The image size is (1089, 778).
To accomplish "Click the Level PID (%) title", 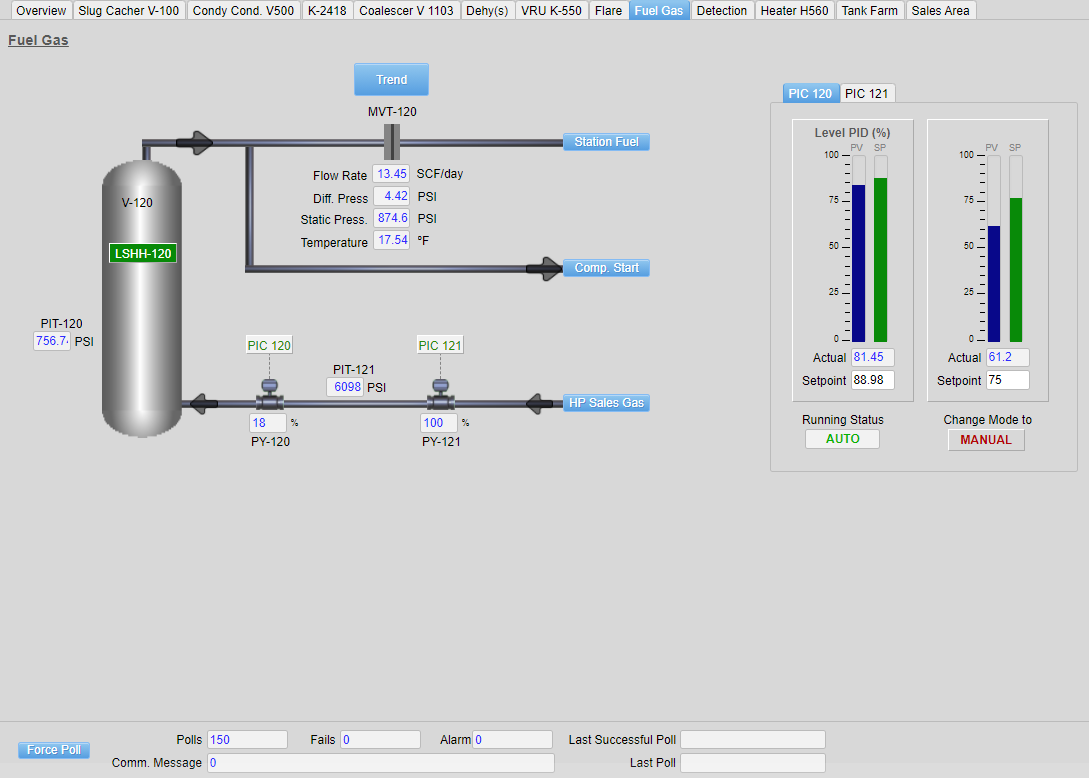I will 852,132.
